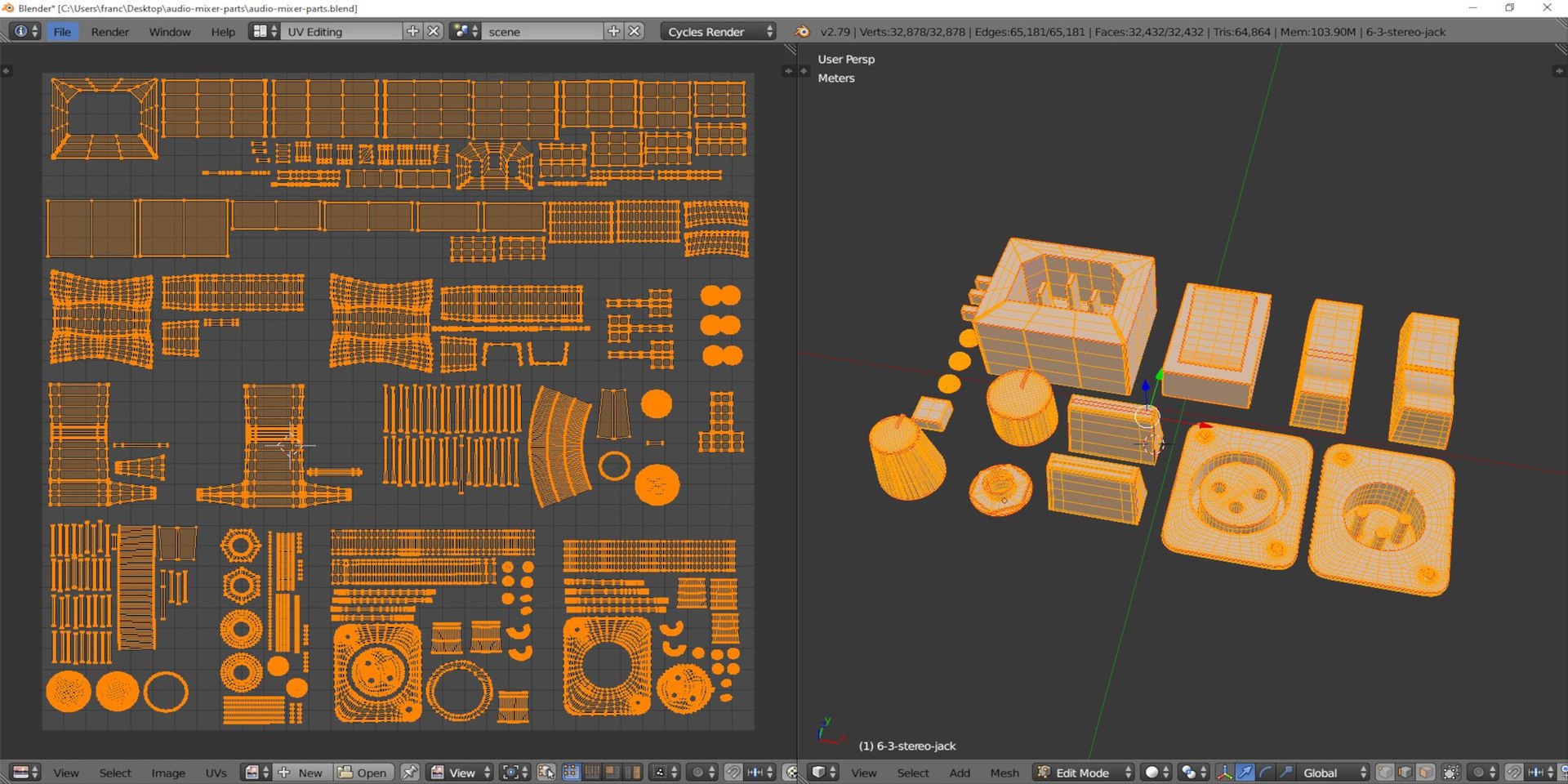Toggle proportional editing in UV editor
Image resolution: width=1568 pixels, height=784 pixels.
[702, 772]
